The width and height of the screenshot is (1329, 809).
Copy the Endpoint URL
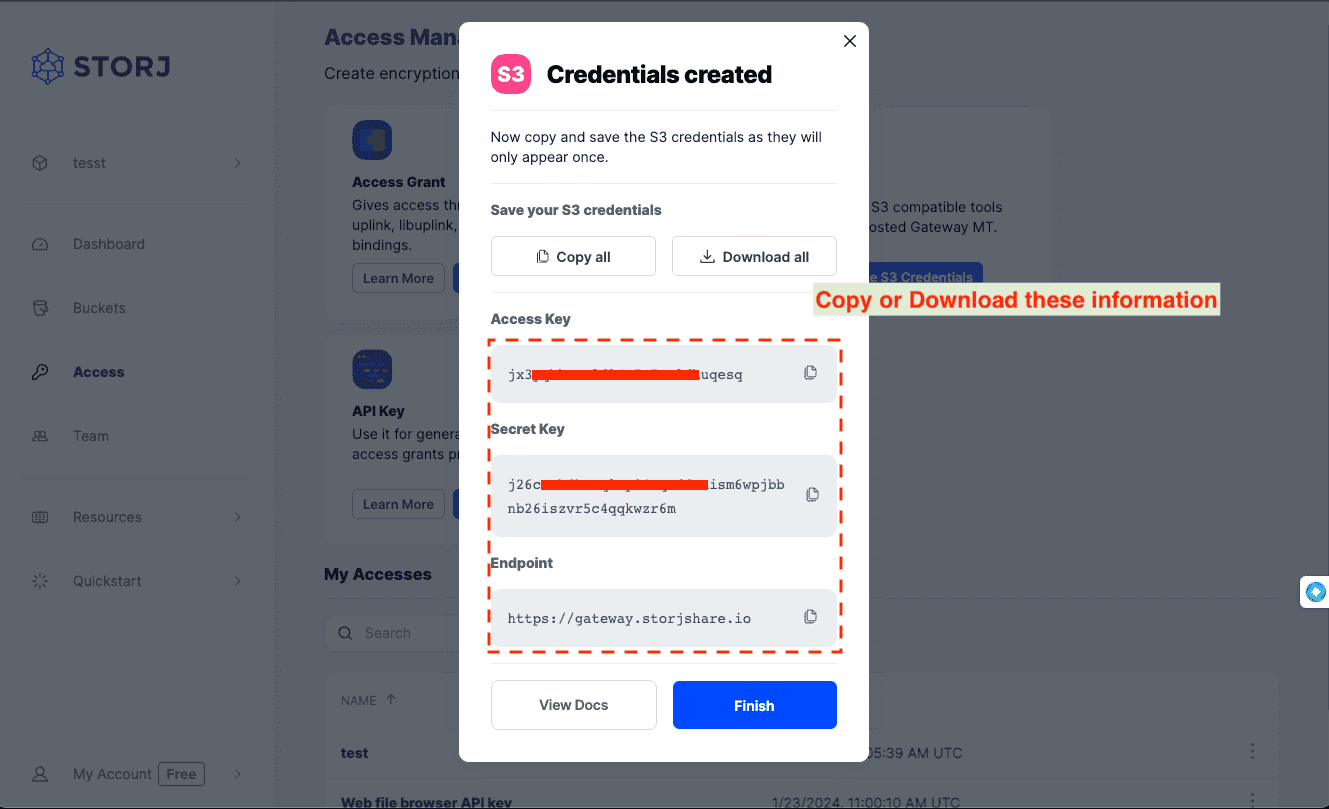[810, 617]
